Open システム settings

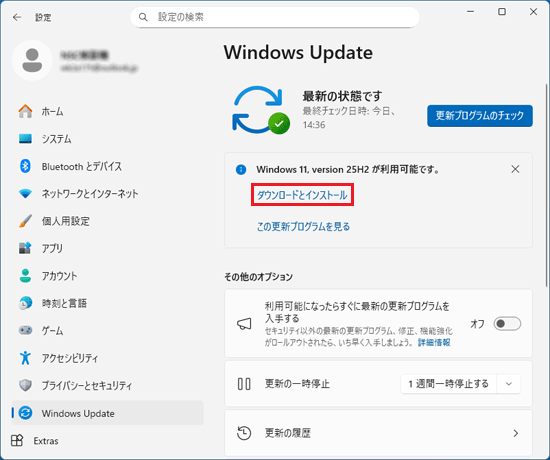(x=108, y=139)
